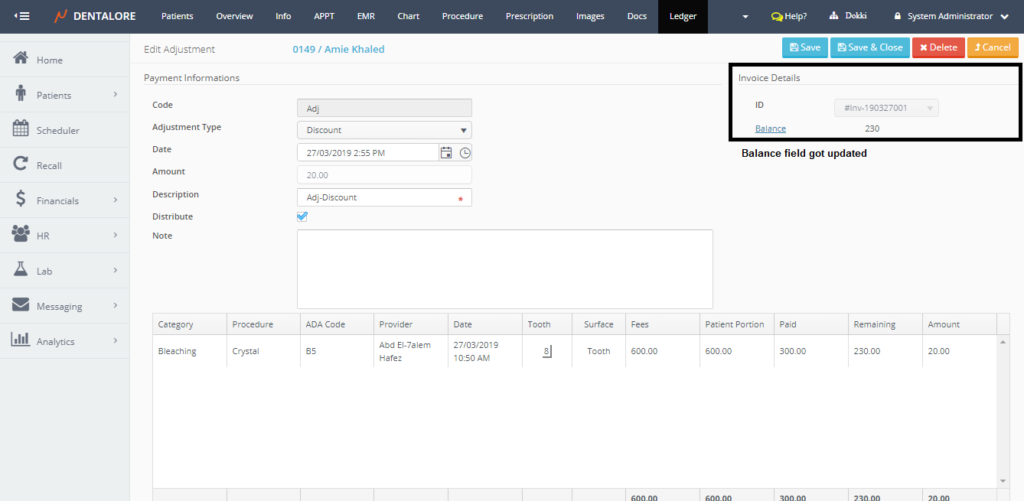Click the Messaging envelope icon
The height and width of the screenshot is (501, 1024).
pyautogui.click(x=20, y=305)
